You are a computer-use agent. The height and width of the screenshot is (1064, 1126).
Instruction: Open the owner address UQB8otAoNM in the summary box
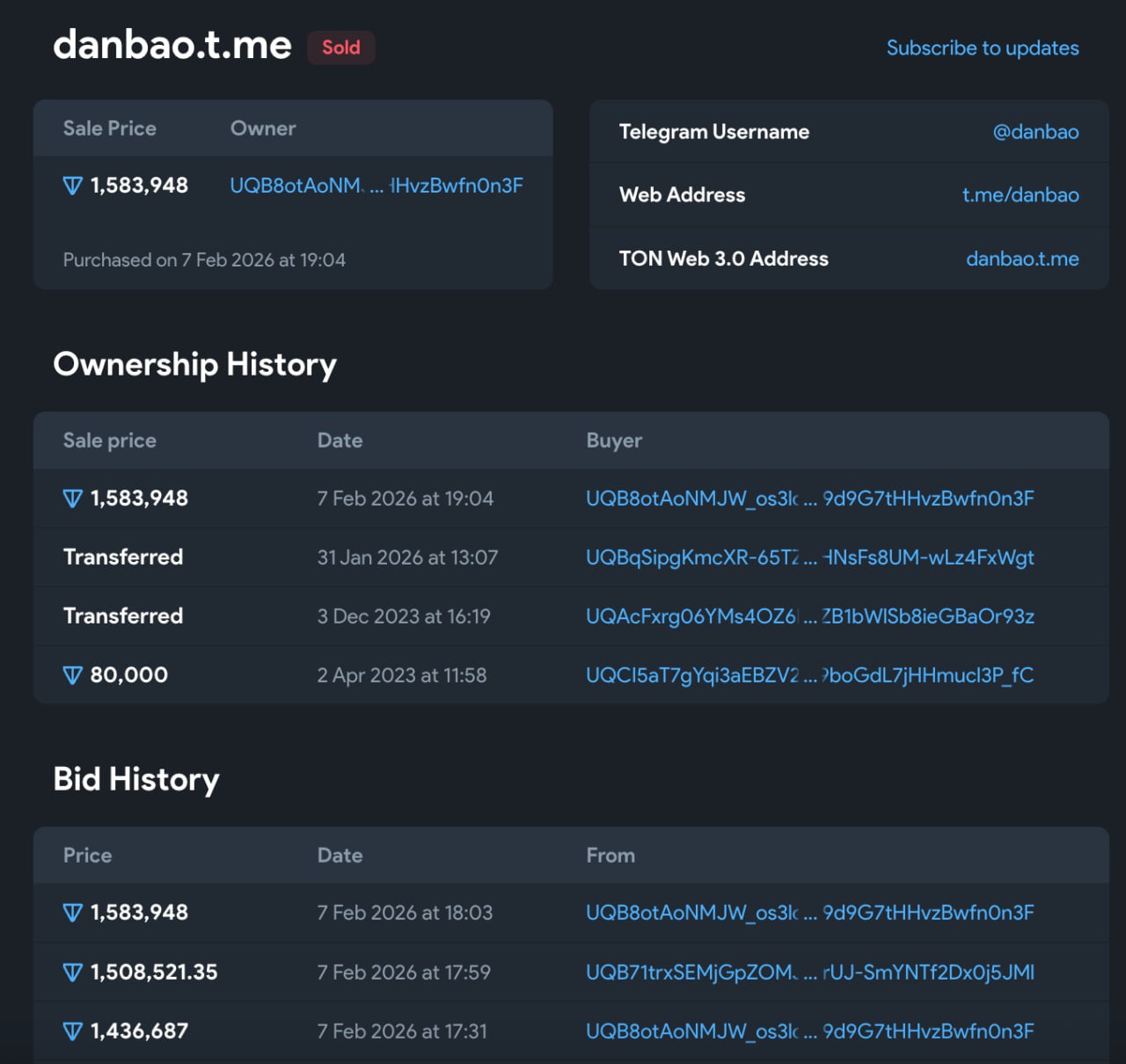click(x=377, y=185)
